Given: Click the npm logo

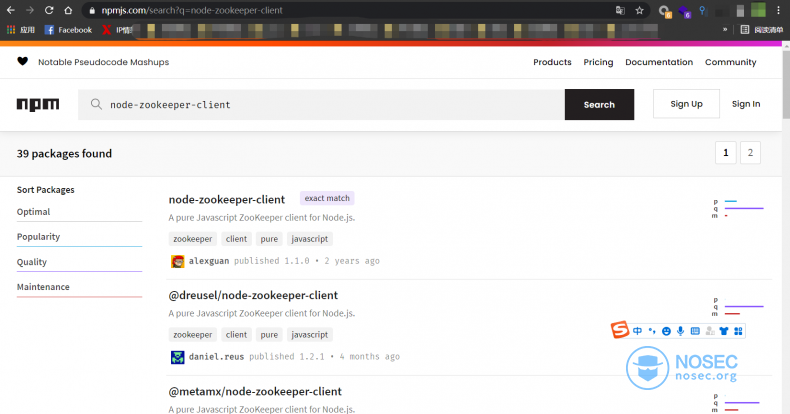Looking at the screenshot, I should 38,105.
